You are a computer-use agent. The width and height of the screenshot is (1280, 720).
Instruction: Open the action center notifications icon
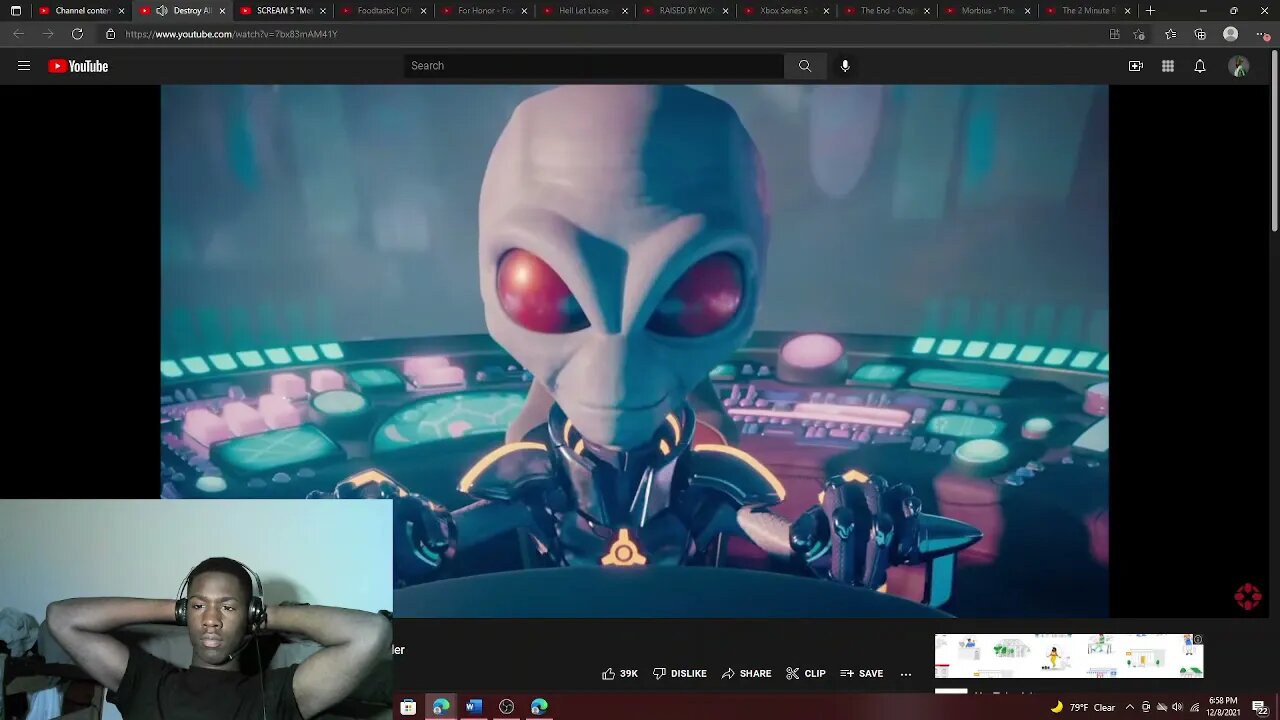pyautogui.click(x=1259, y=707)
